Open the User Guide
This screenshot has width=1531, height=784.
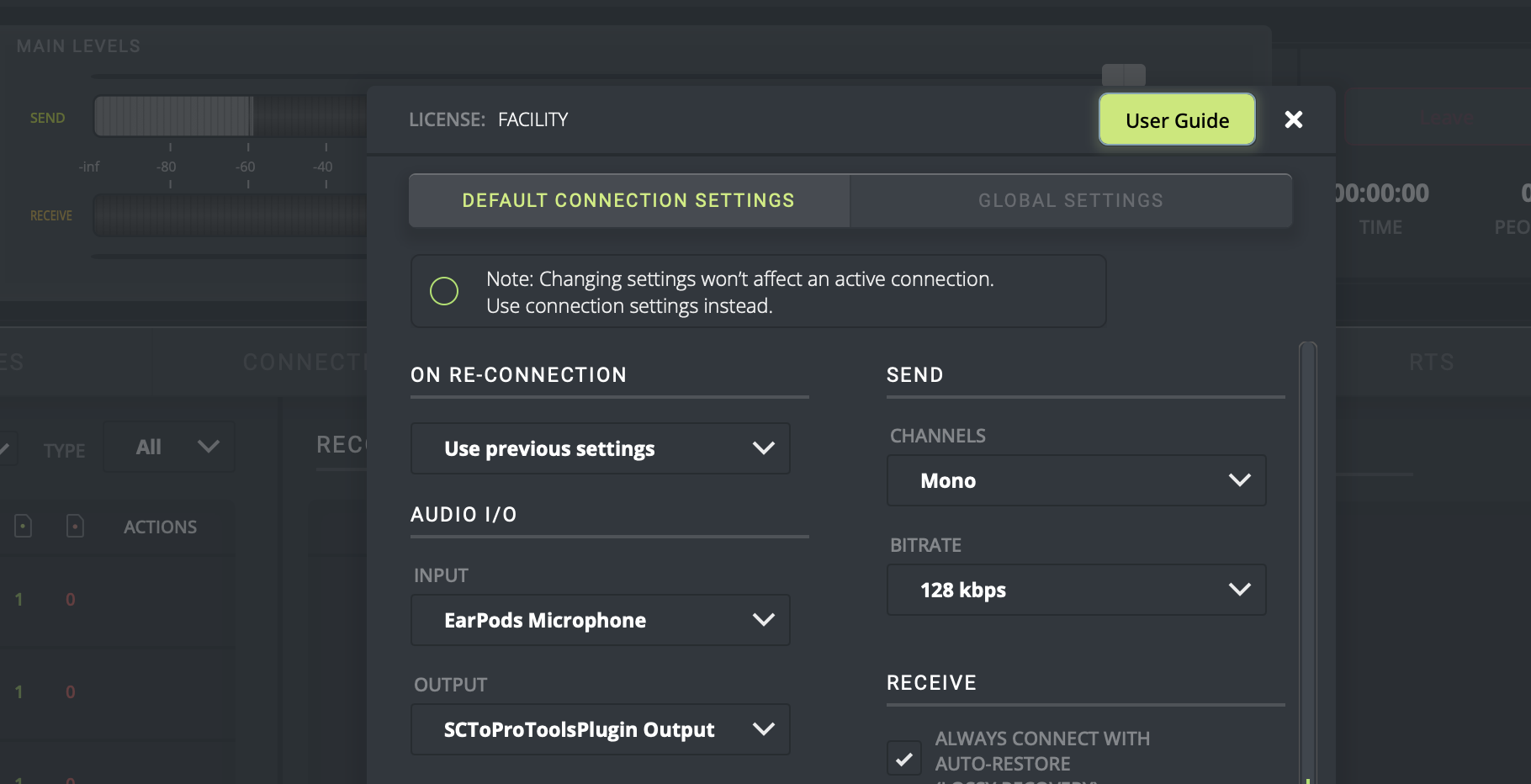(x=1177, y=120)
